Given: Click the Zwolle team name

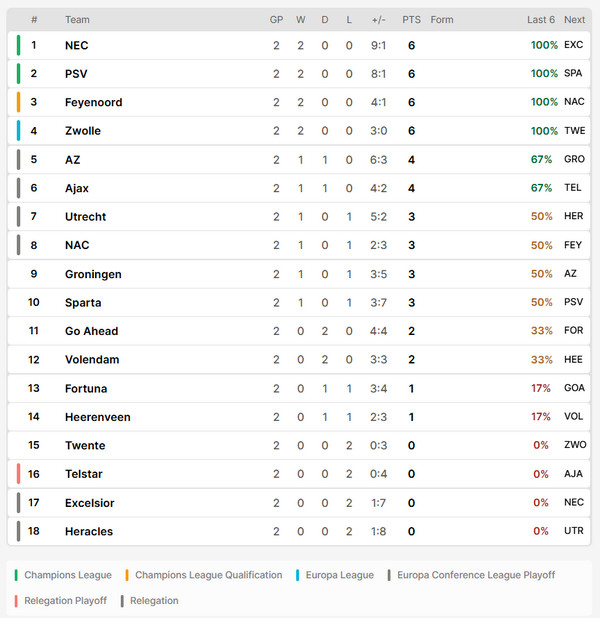Looking at the screenshot, I should pyautogui.click(x=83, y=131).
